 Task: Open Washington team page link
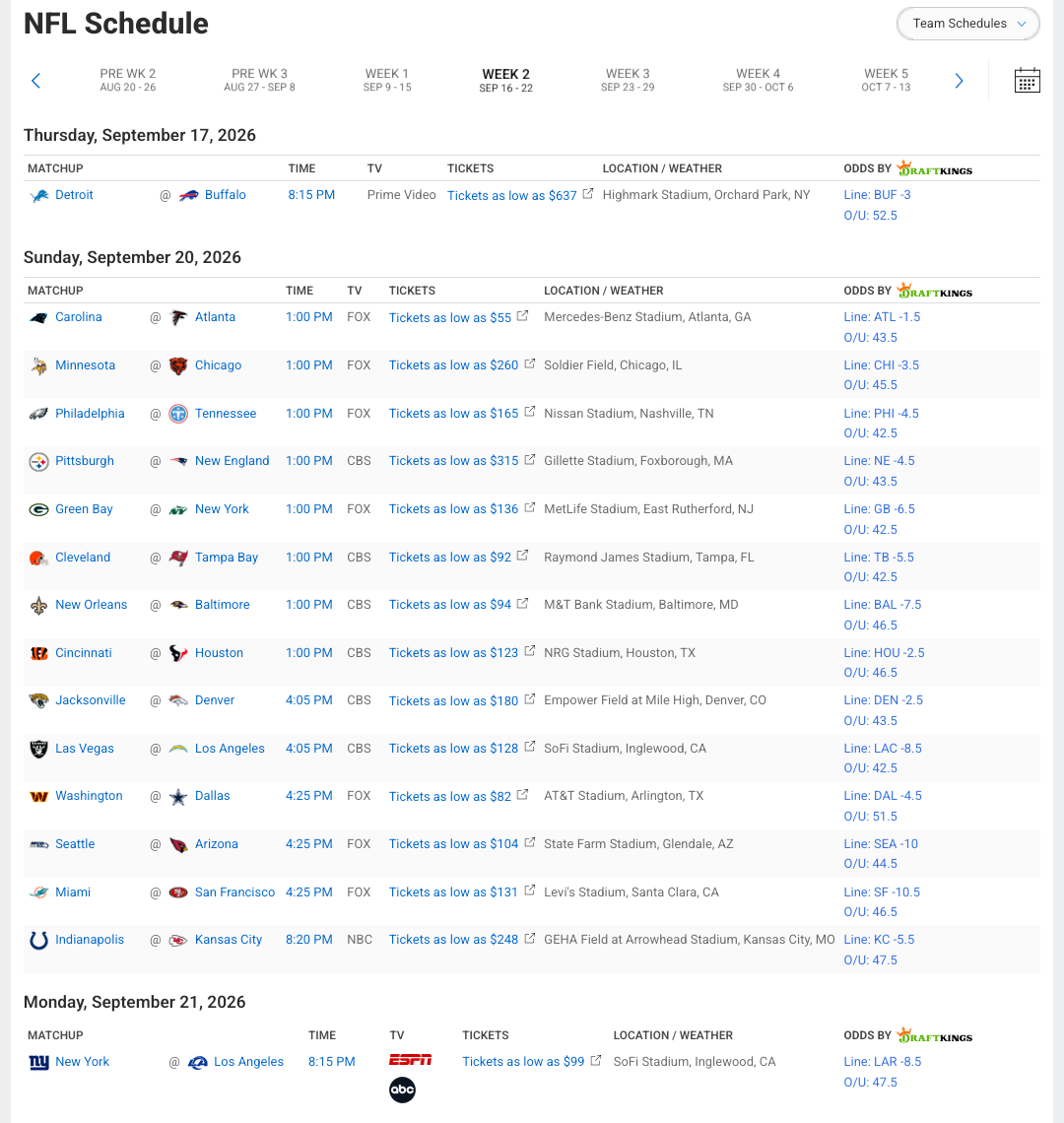click(89, 796)
